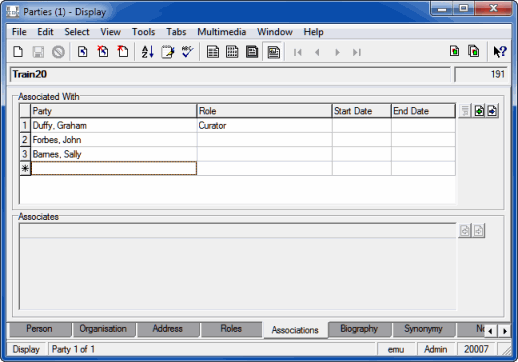Click Party 1 of 1 status text

pos(73,349)
